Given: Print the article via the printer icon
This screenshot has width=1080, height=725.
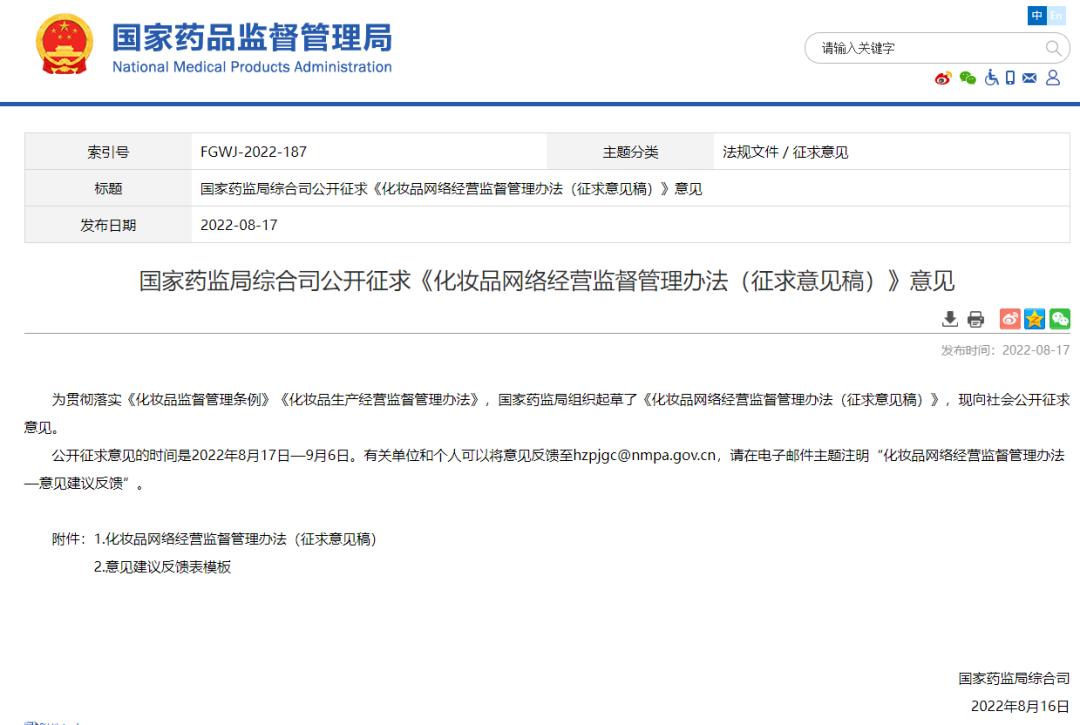Looking at the screenshot, I should coord(974,318).
